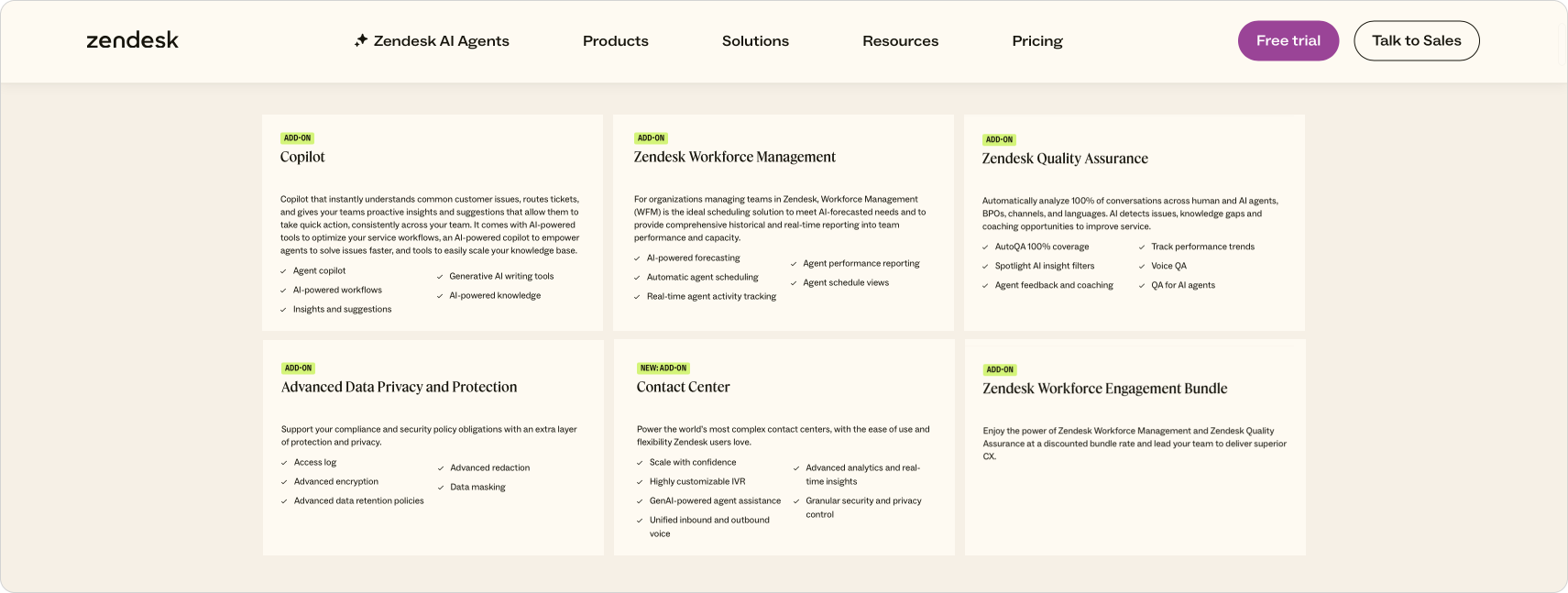Viewport: 1568px width, 593px height.
Task: Click the 'Generative AI writing tools' text
Action: [x=501, y=277]
